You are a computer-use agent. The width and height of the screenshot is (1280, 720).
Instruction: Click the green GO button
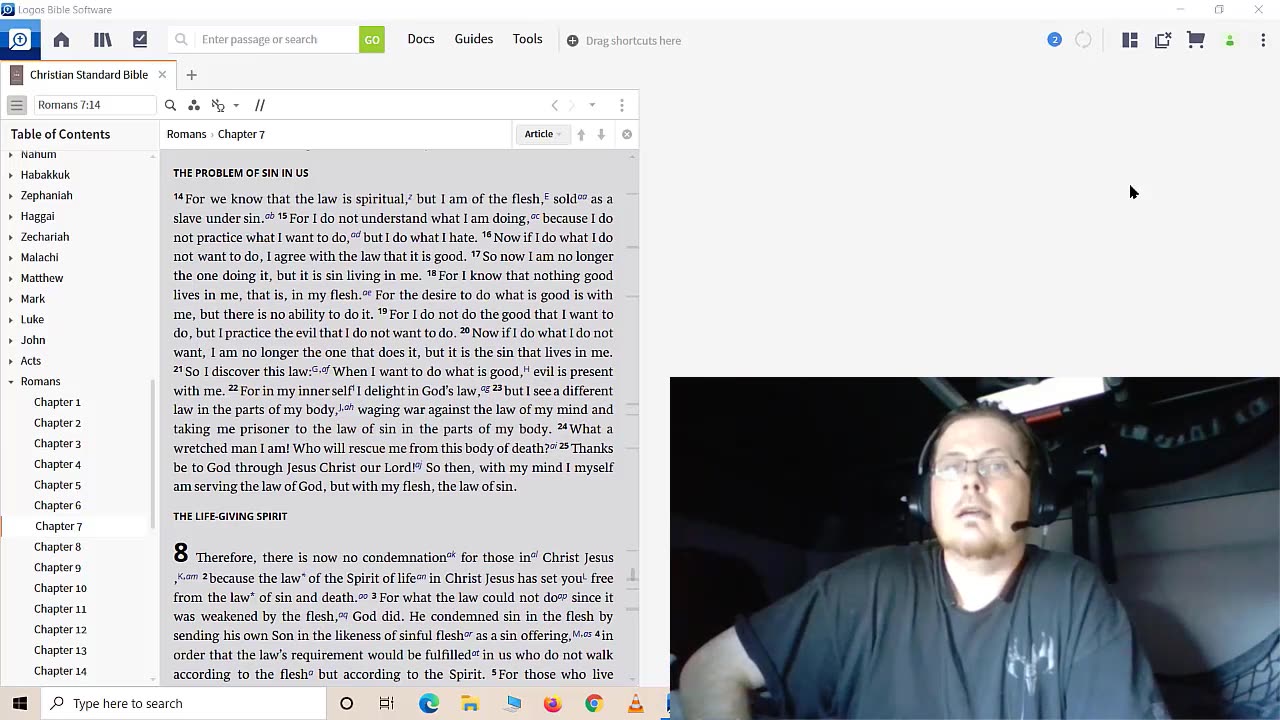click(x=372, y=40)
